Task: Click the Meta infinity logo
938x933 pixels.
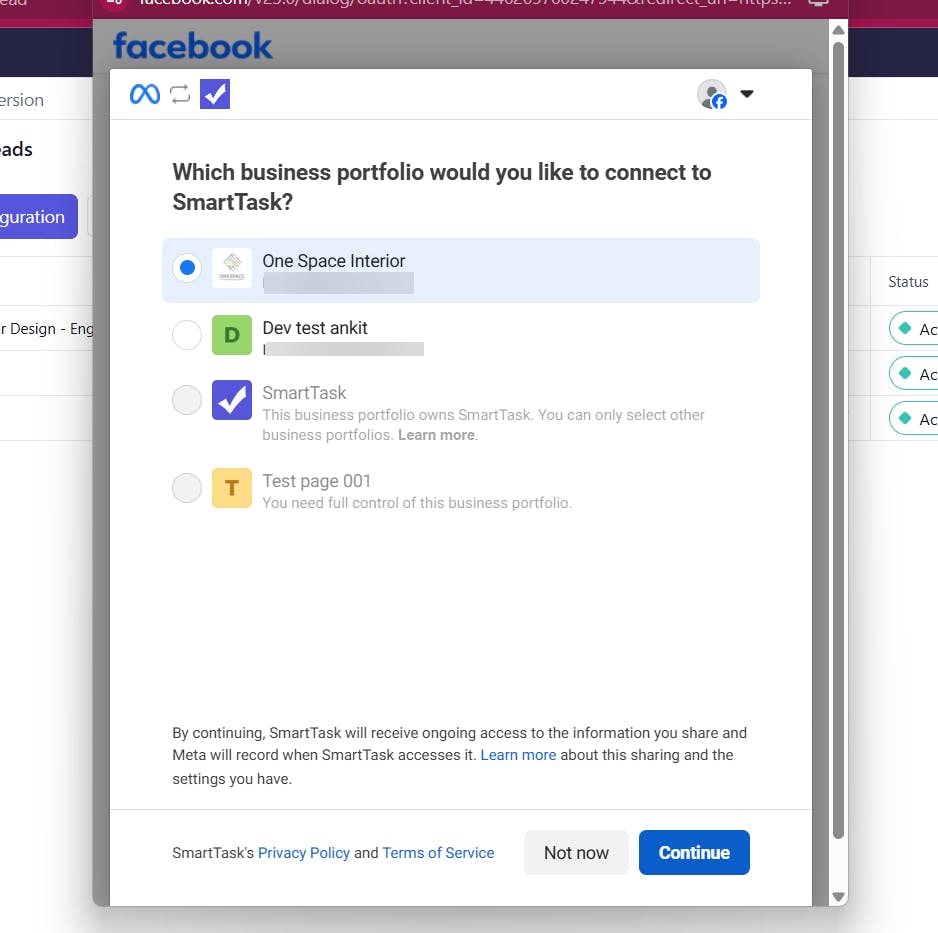Action: point(143,94)
